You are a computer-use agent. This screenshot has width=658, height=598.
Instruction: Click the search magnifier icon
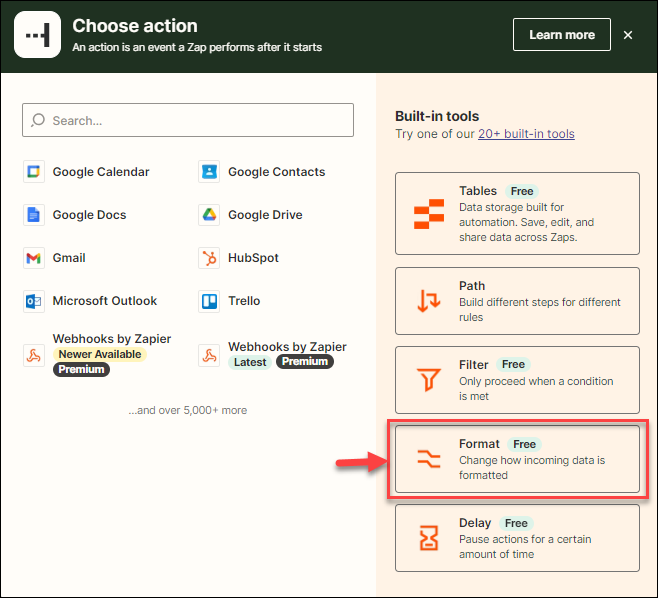38,120
